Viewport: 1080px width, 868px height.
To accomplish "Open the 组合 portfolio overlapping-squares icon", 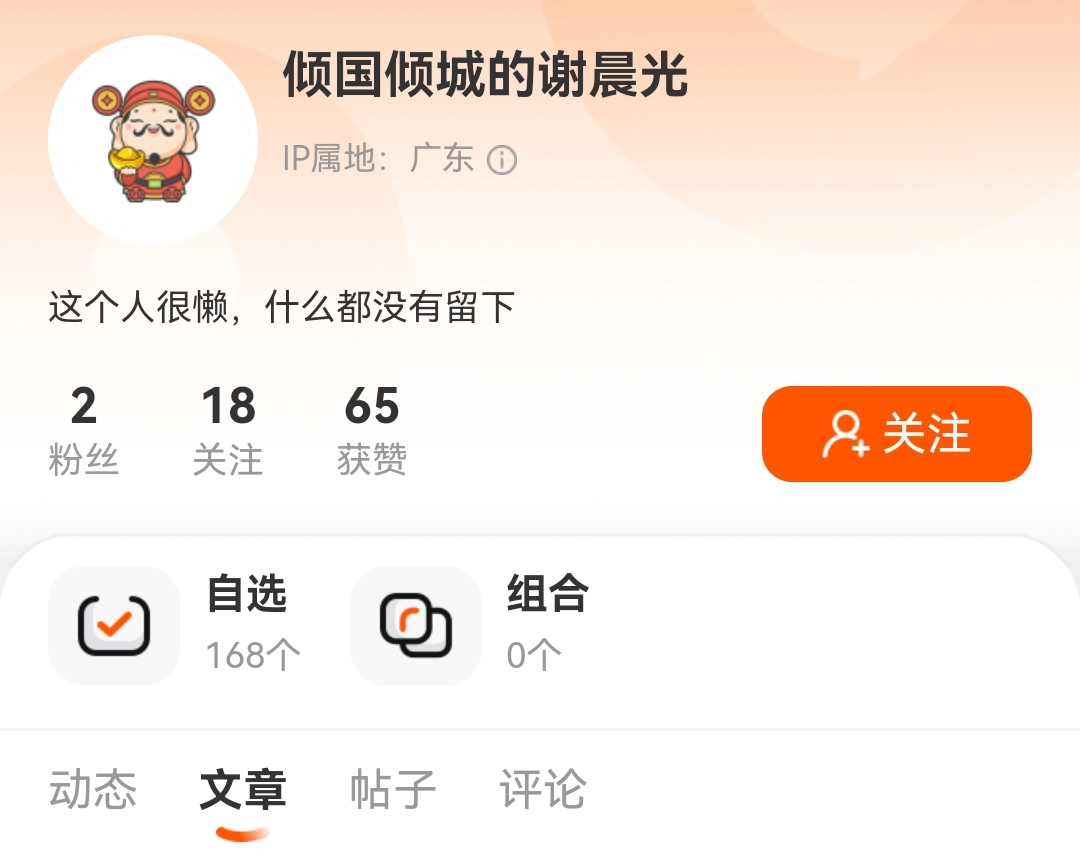I will click(x=415, y=626).
